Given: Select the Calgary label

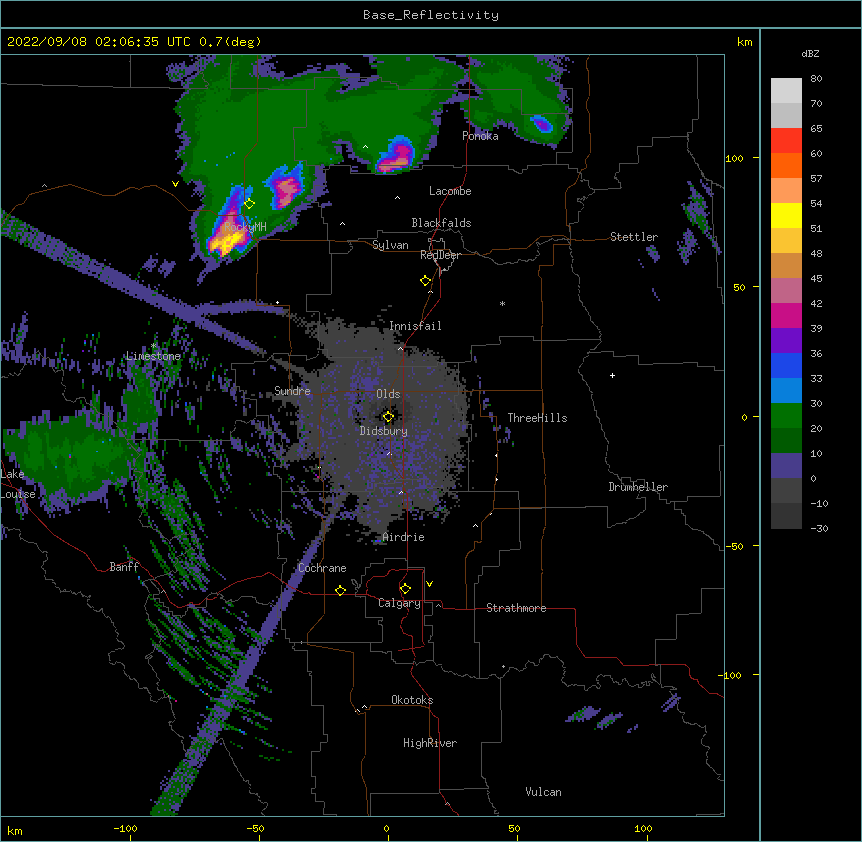Looking at the screenshot, I should pyautogui.click(x=399, y=603).
